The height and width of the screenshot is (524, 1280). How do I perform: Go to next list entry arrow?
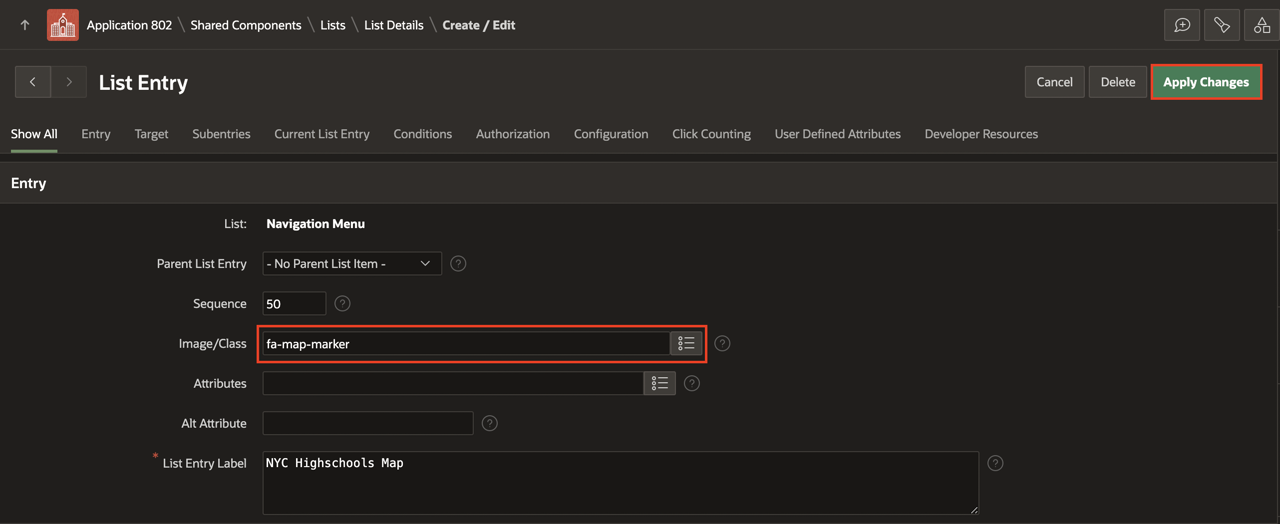[69, 82]
